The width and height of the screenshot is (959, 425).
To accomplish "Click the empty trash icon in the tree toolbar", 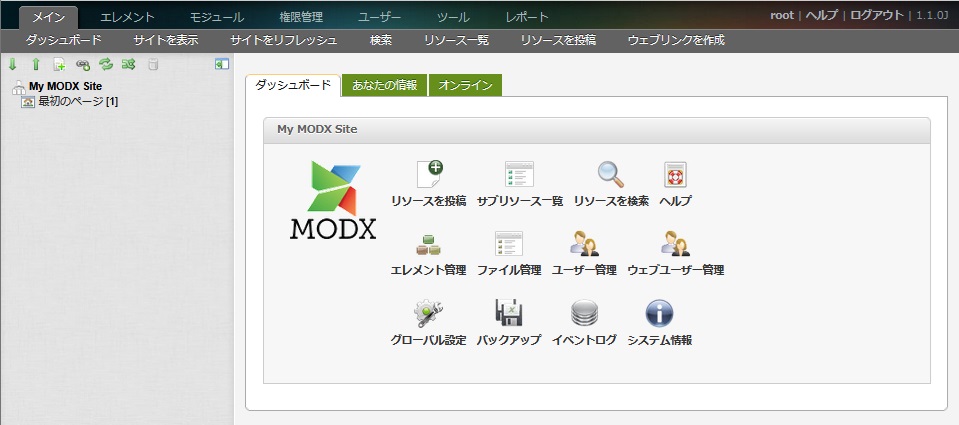I will [153, 64].
